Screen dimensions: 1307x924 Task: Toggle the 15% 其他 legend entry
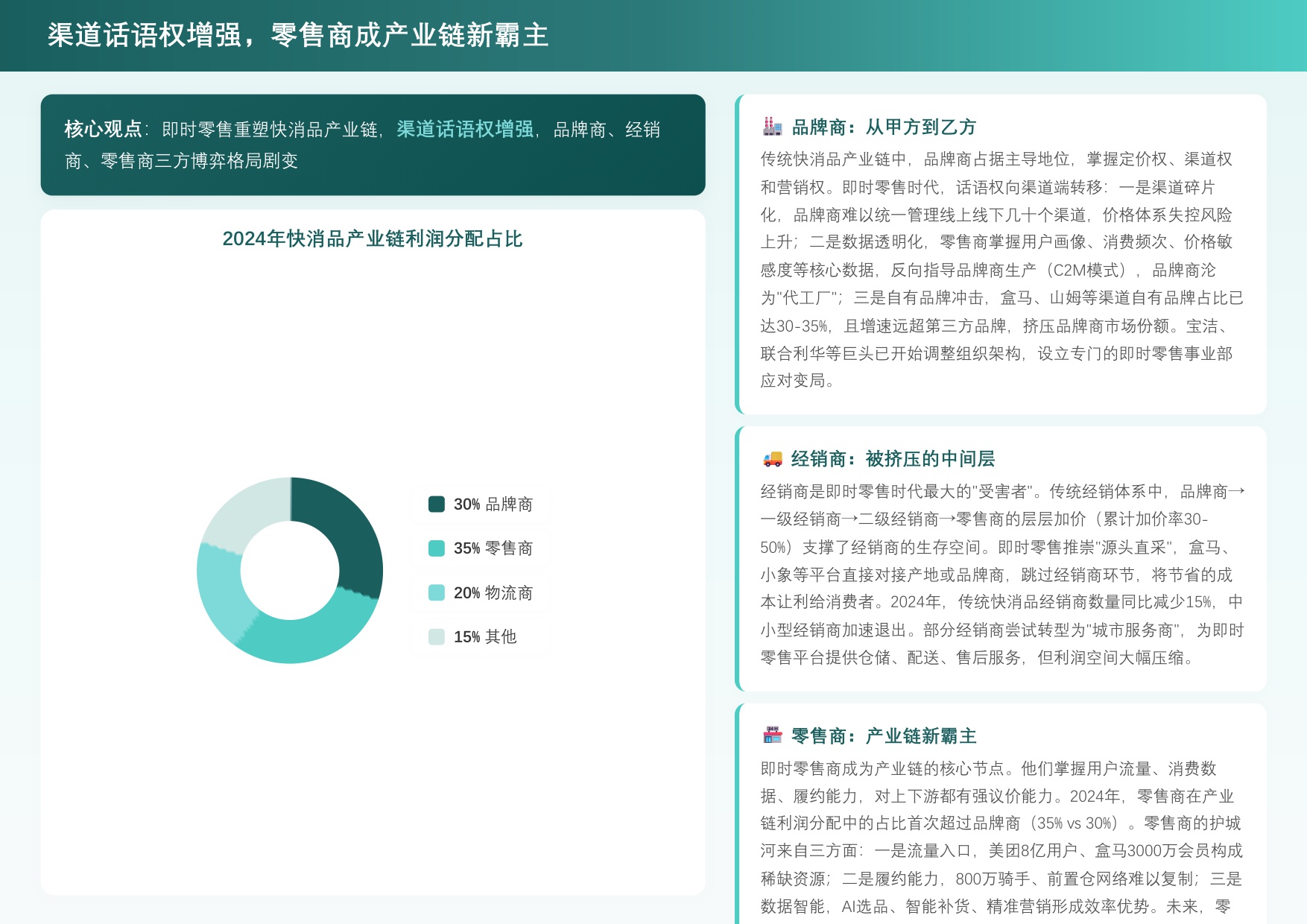pyautogui.click(x=481, y=637)
